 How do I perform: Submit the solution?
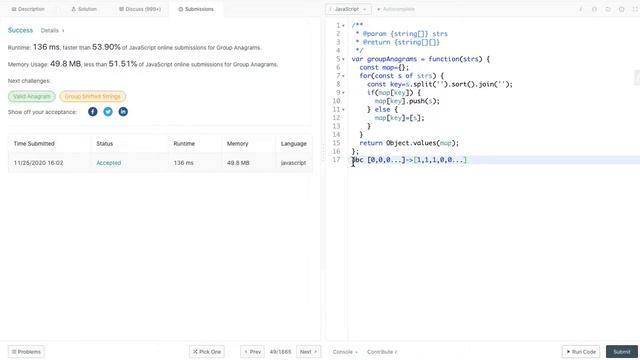coord(622,352)
